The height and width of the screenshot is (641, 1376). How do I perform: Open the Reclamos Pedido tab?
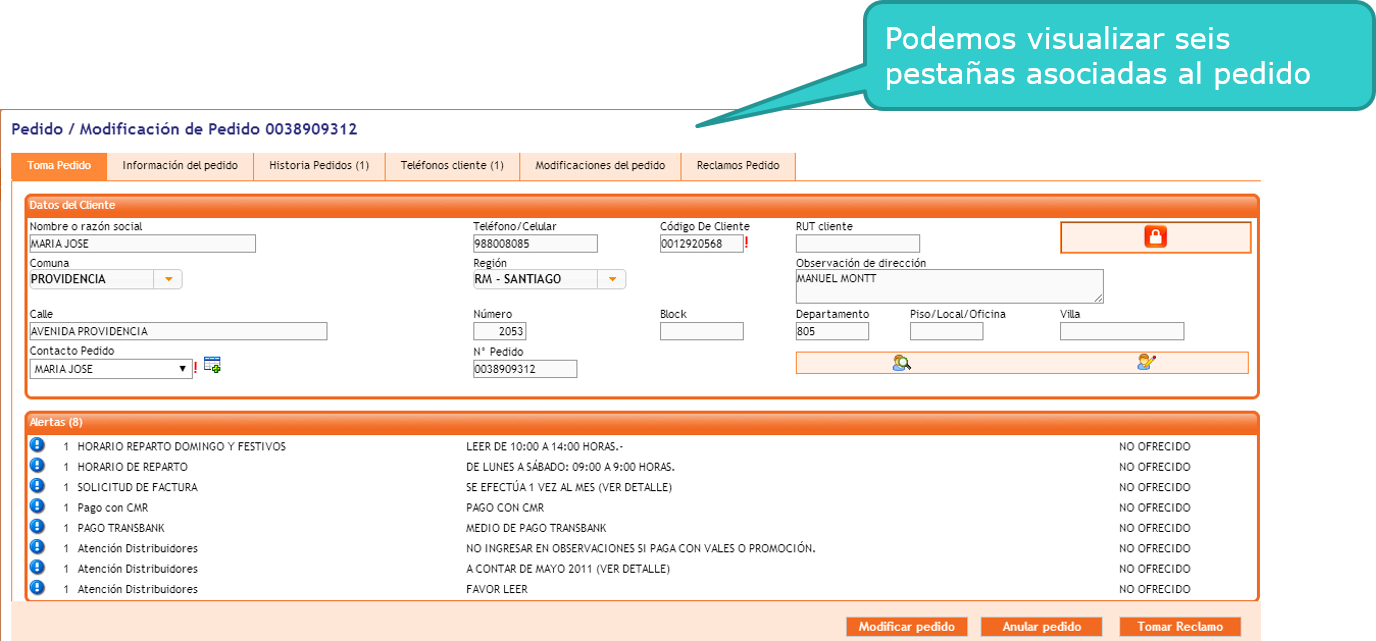click(738, 166)
